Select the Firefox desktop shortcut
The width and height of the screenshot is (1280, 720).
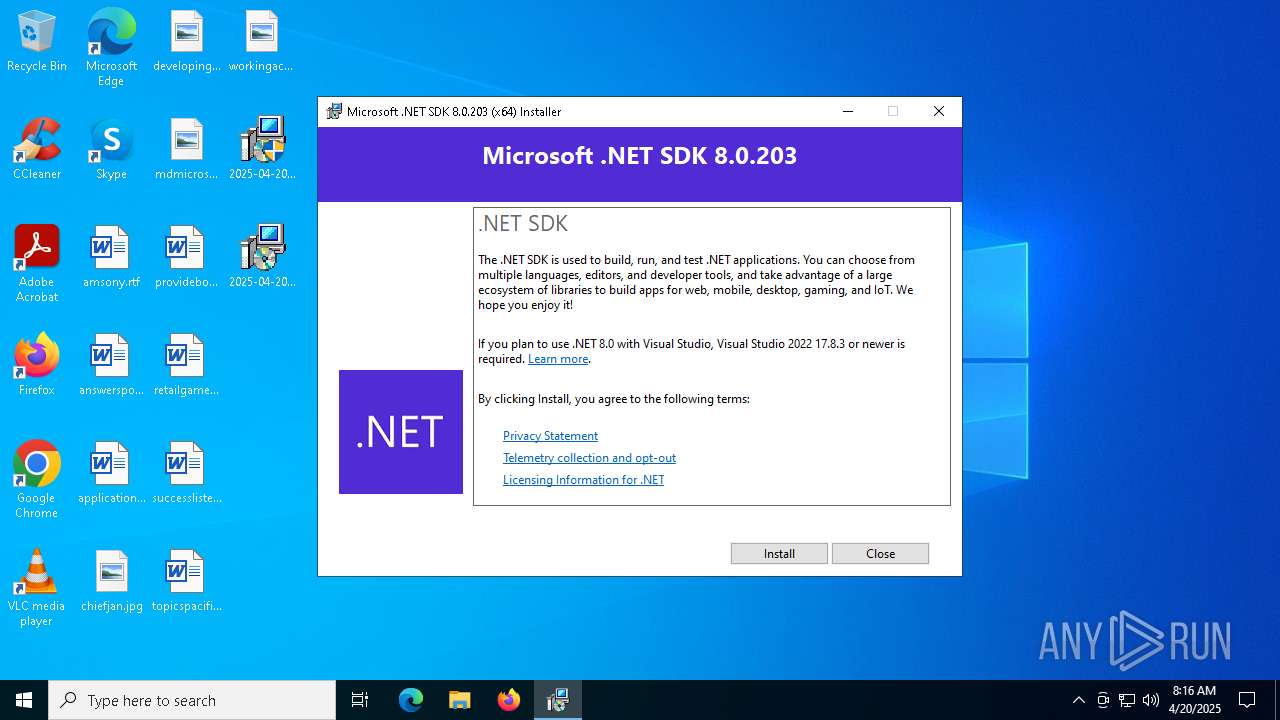tap(37, 365)
